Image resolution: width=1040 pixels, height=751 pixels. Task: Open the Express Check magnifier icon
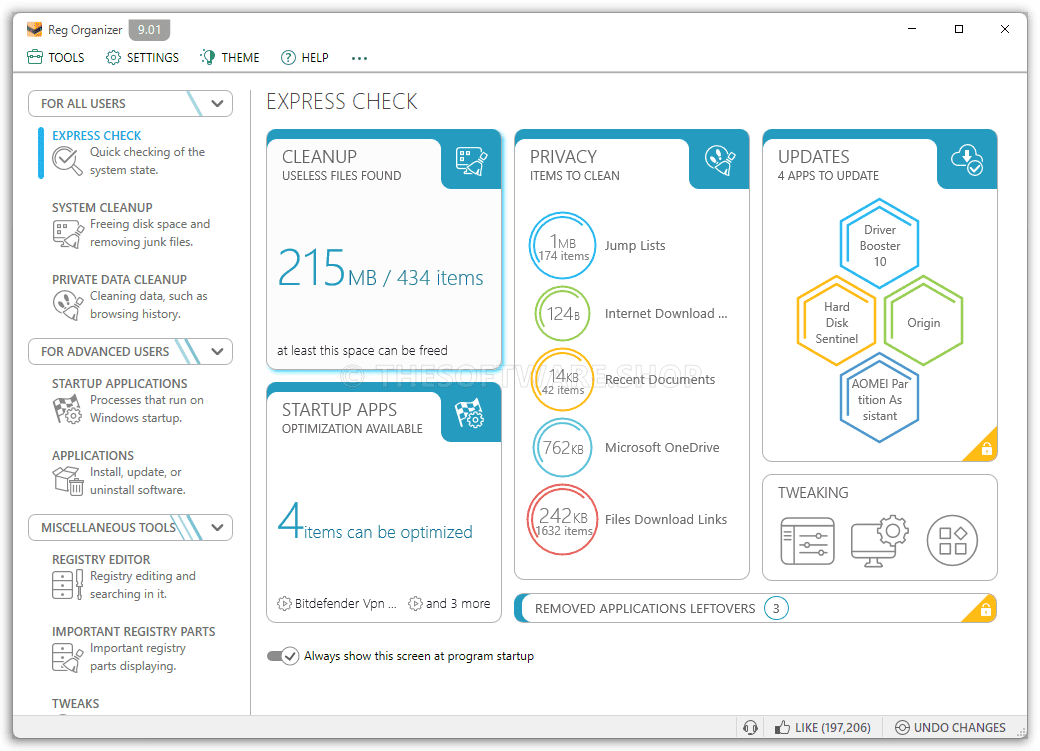(x=68, y=161)
